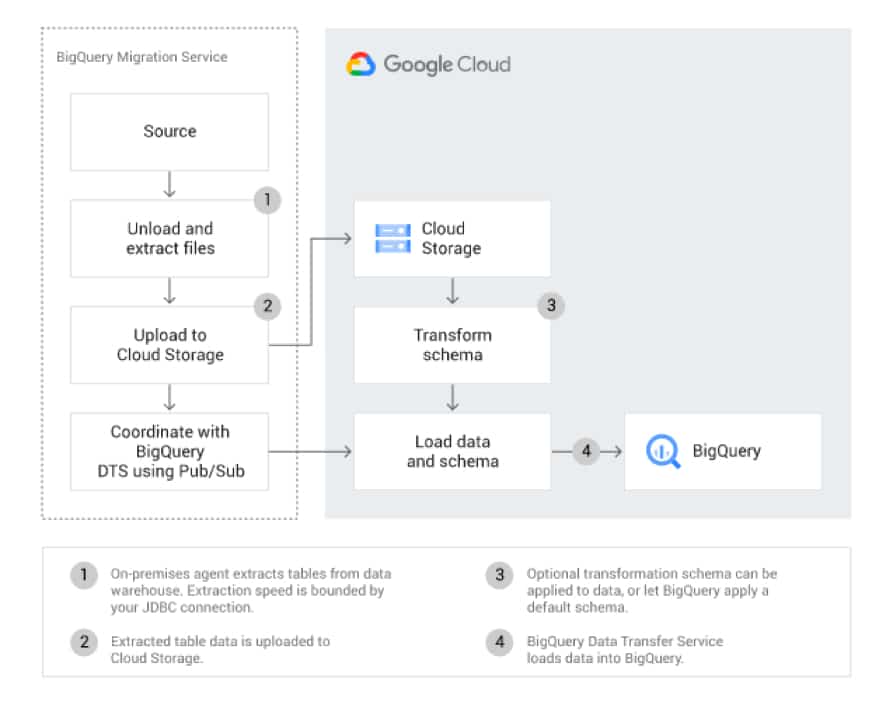Select the Unload and extract files box
This screenshot has width=891, height=704.
169,239
